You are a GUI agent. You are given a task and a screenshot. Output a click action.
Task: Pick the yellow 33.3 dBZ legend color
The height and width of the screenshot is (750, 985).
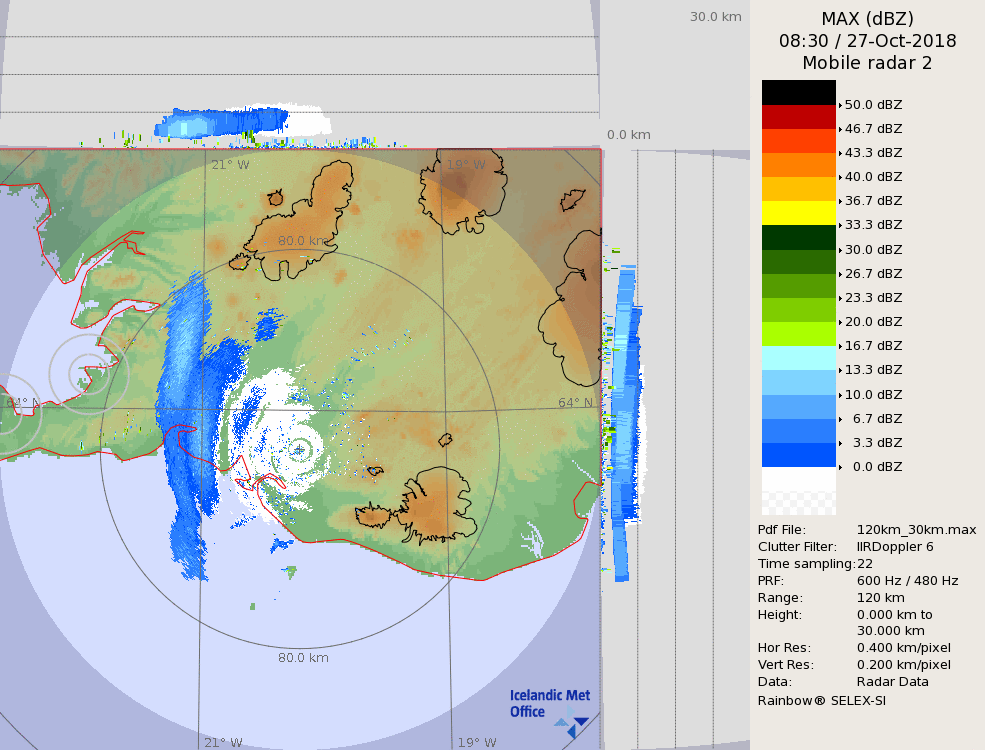(798, 213)
